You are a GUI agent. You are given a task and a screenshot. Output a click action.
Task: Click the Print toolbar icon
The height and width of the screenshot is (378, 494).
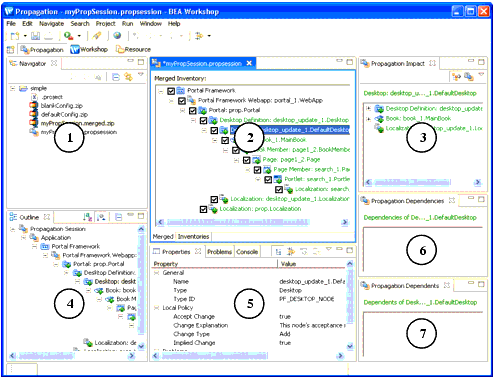(x=49, y=36)
